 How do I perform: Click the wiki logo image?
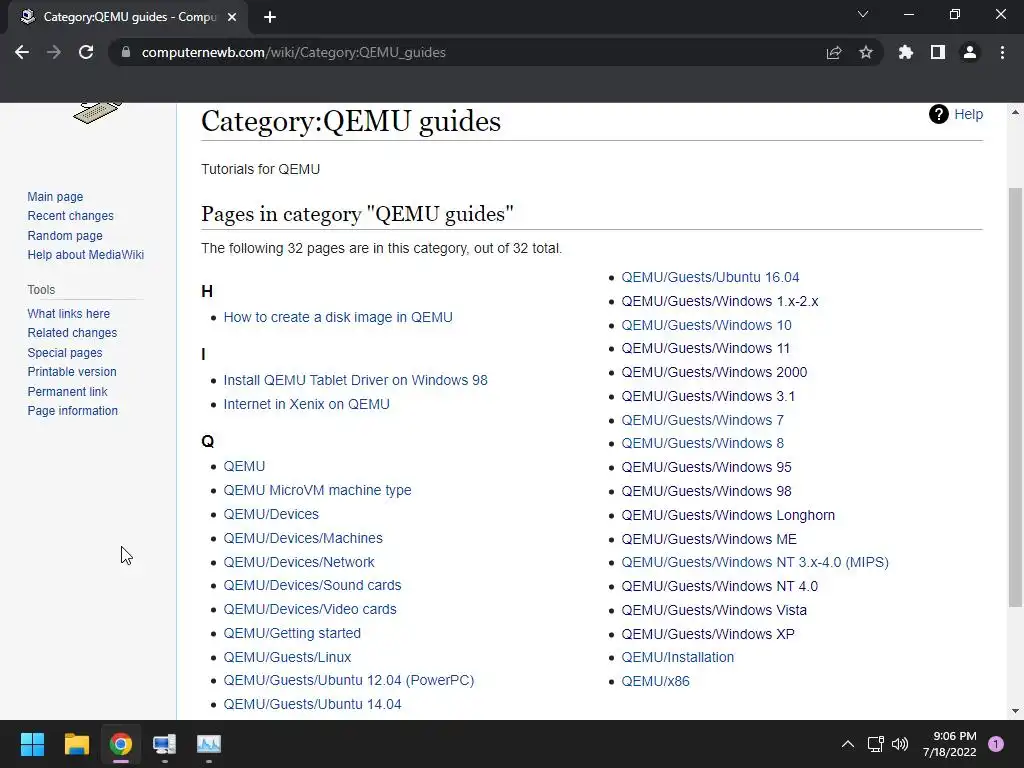pyautogui.click(x=98, y=112)
